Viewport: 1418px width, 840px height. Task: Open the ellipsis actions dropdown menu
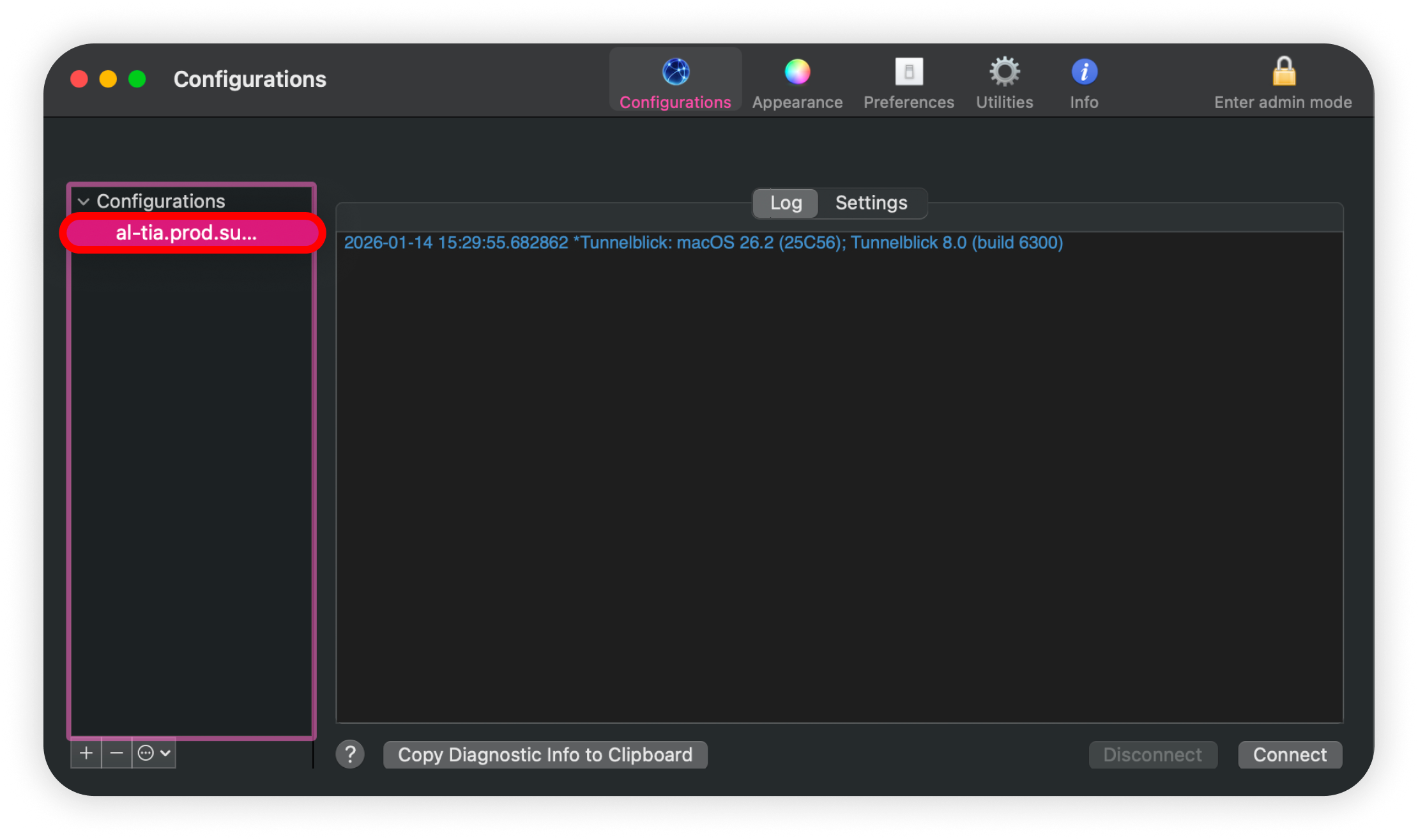tap(154, 754)
